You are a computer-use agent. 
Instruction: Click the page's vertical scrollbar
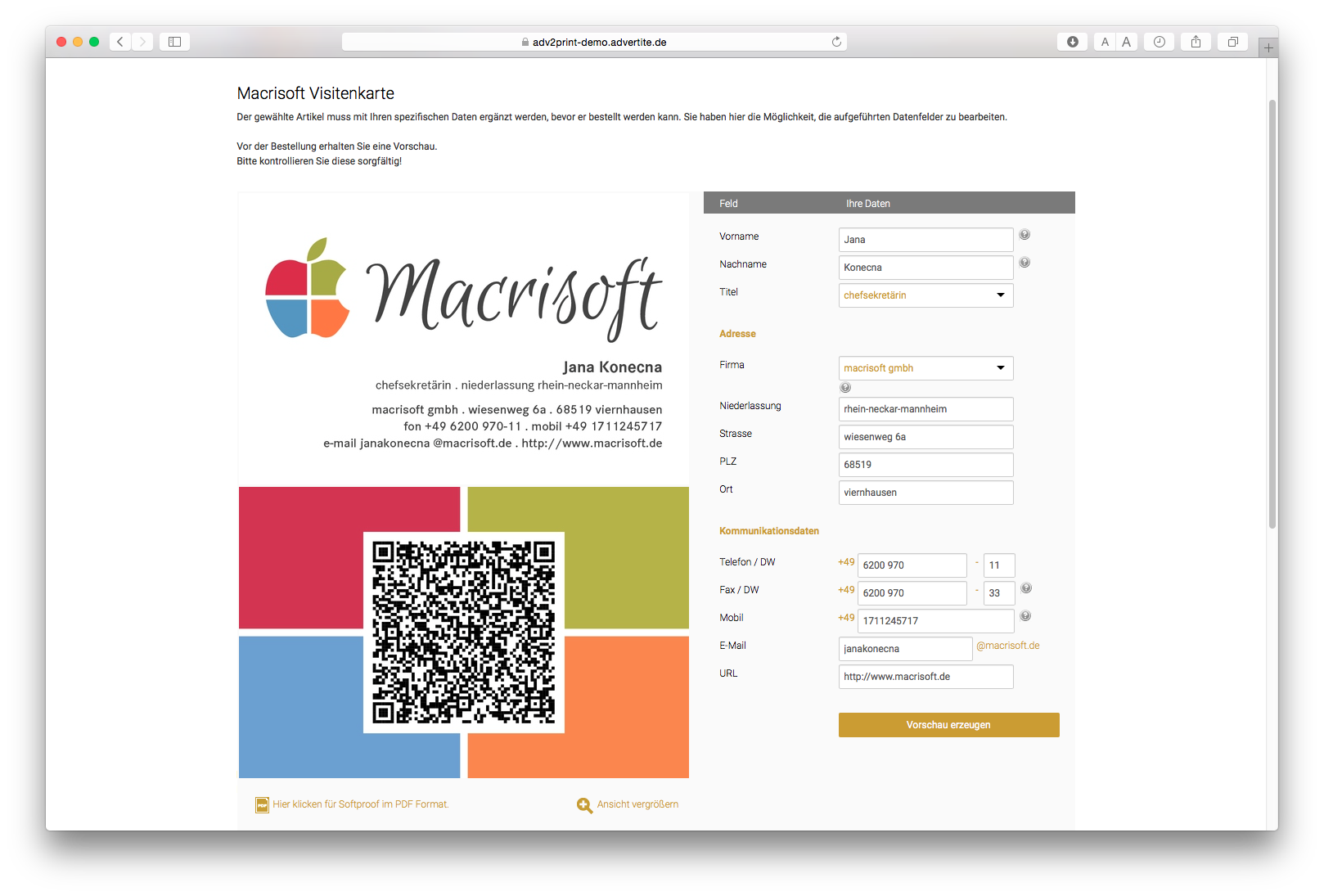(x=1272, y=314)
